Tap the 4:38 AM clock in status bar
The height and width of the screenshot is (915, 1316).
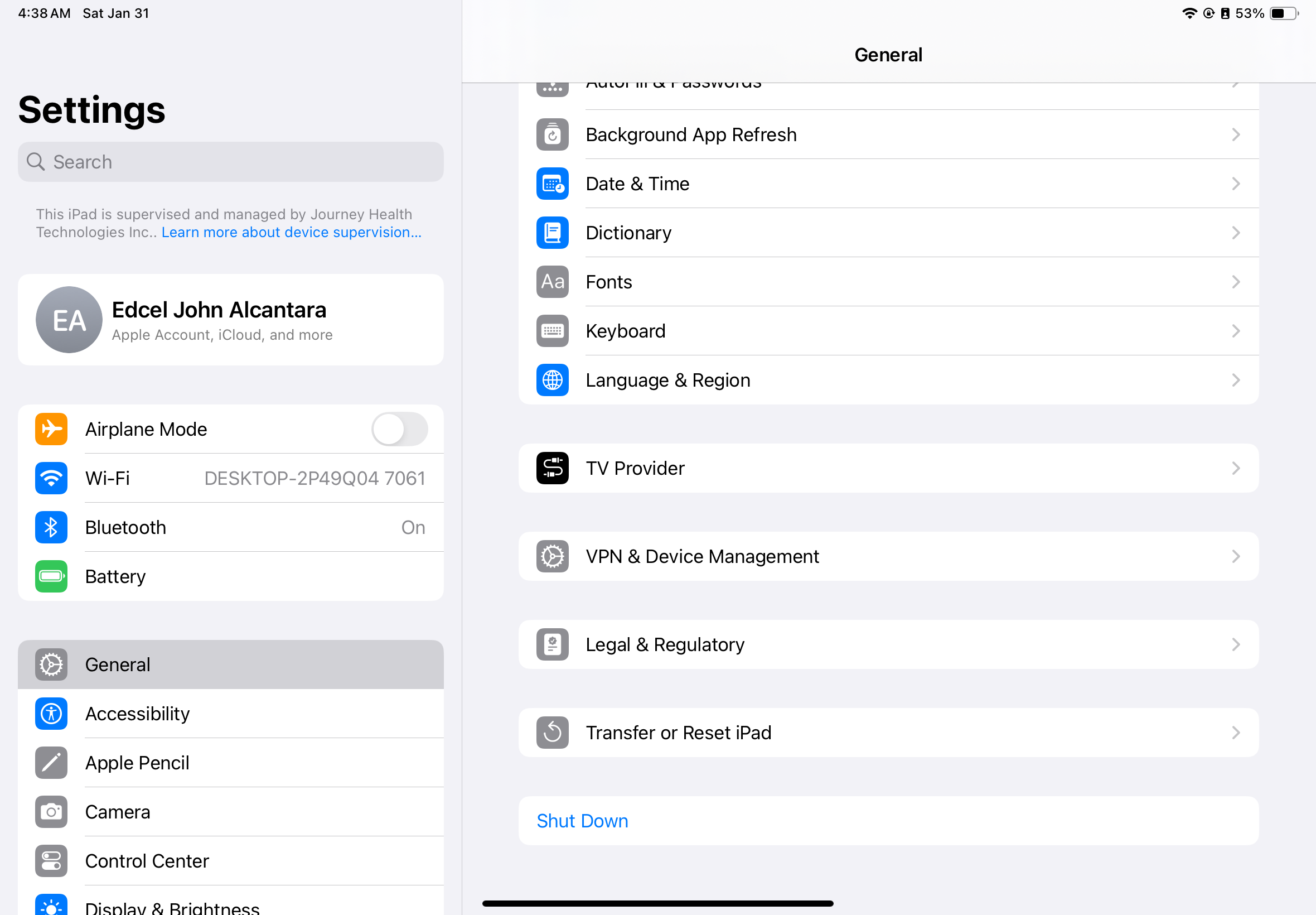pos(44,13)
